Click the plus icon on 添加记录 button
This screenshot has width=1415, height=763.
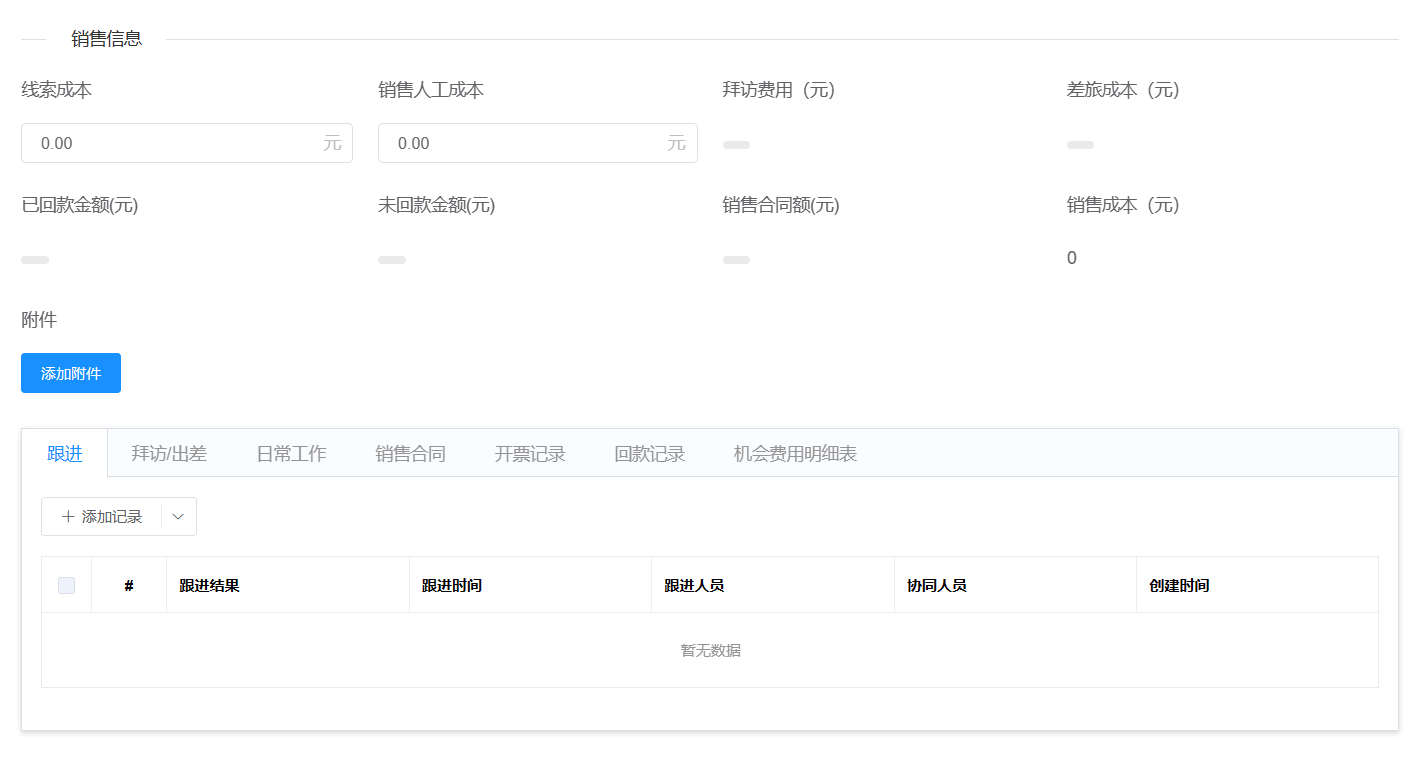[68, 516]
